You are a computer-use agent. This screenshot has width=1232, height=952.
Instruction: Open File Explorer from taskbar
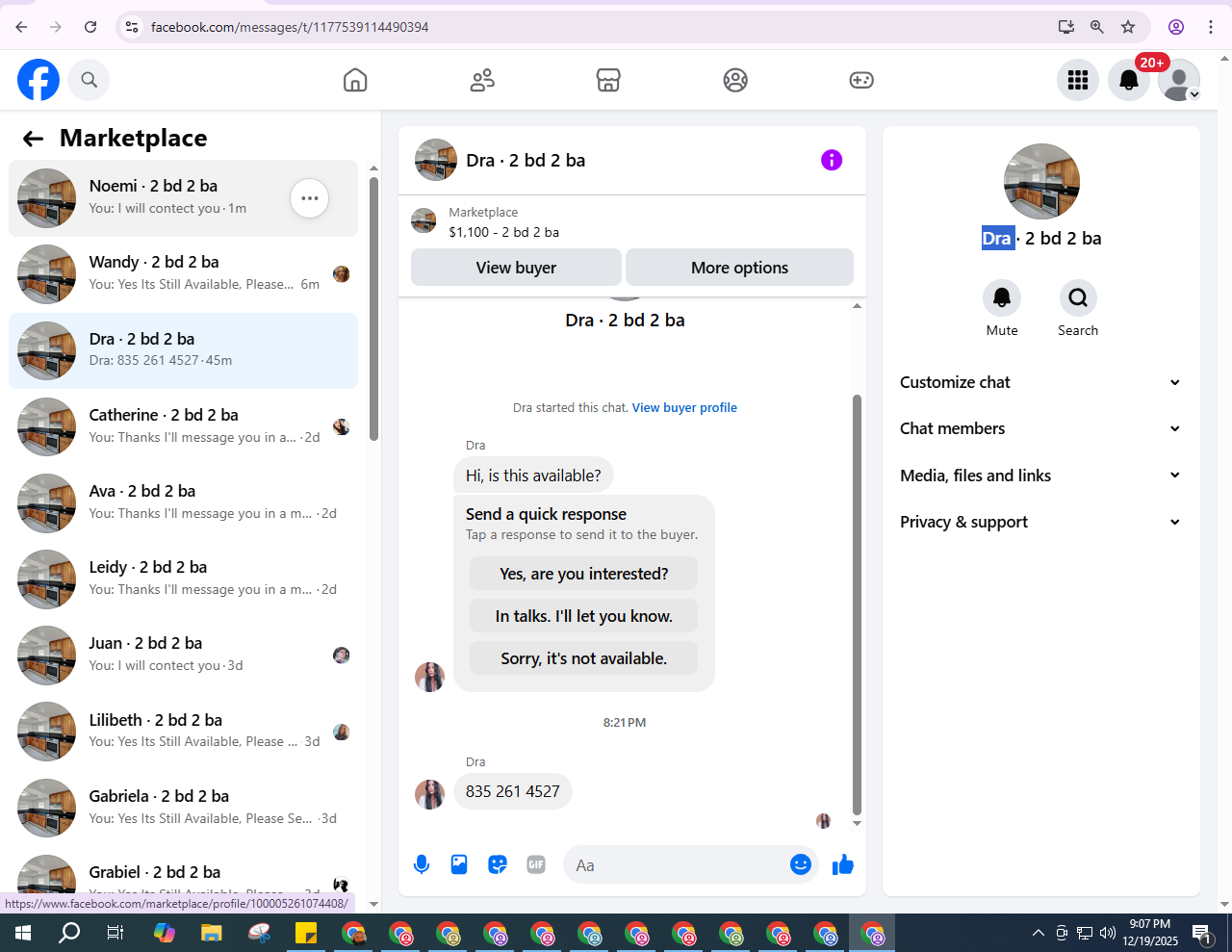pyautogui.click(x=211, y=933)
